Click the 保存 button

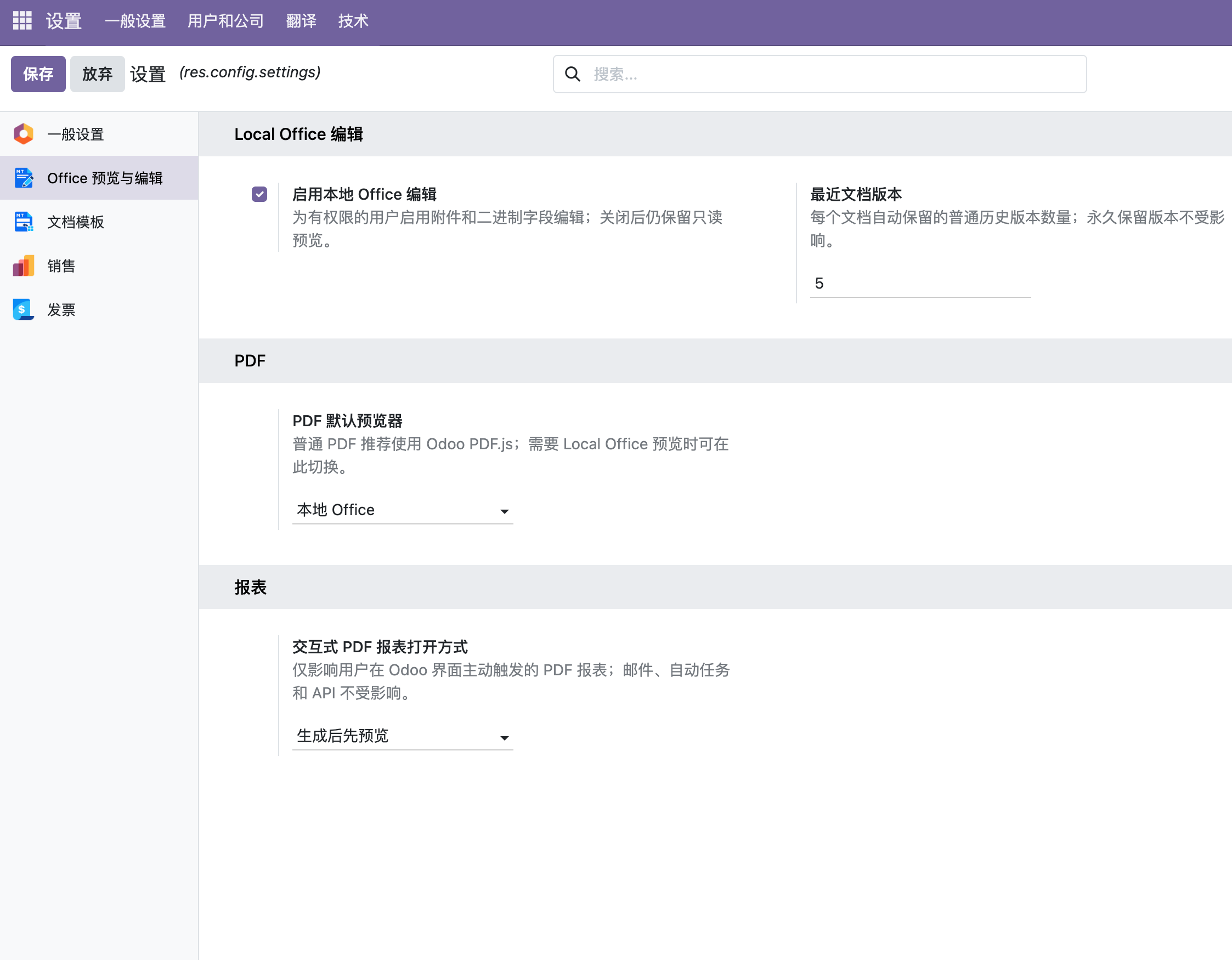tap(38, 74)
